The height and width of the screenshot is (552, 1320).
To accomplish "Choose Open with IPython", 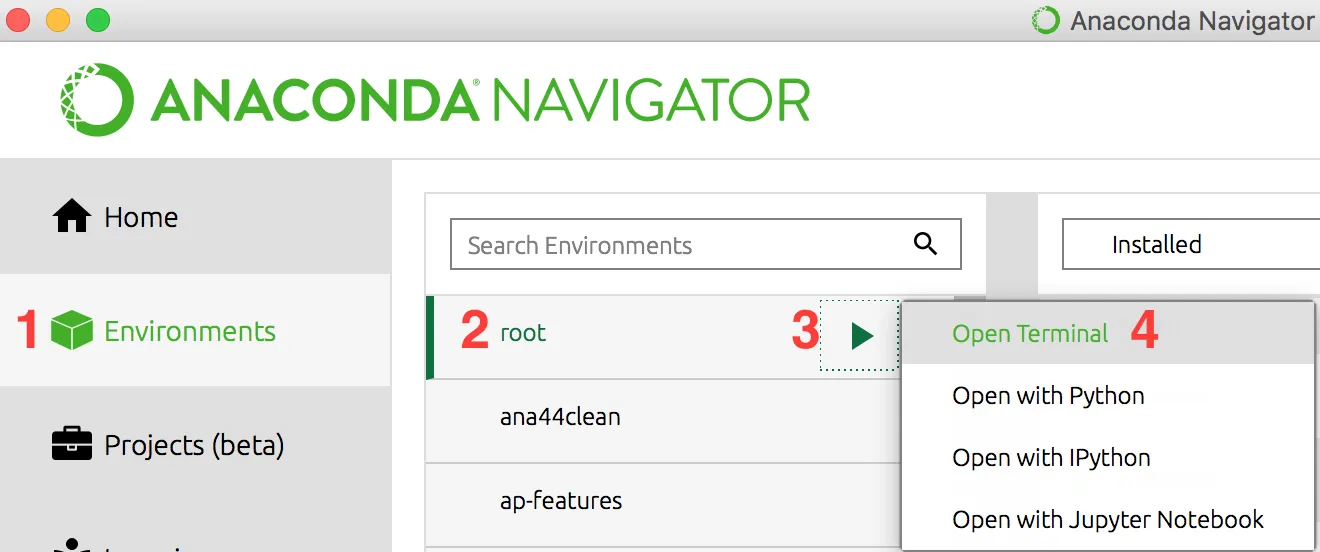I will [x=1051, y=458].
